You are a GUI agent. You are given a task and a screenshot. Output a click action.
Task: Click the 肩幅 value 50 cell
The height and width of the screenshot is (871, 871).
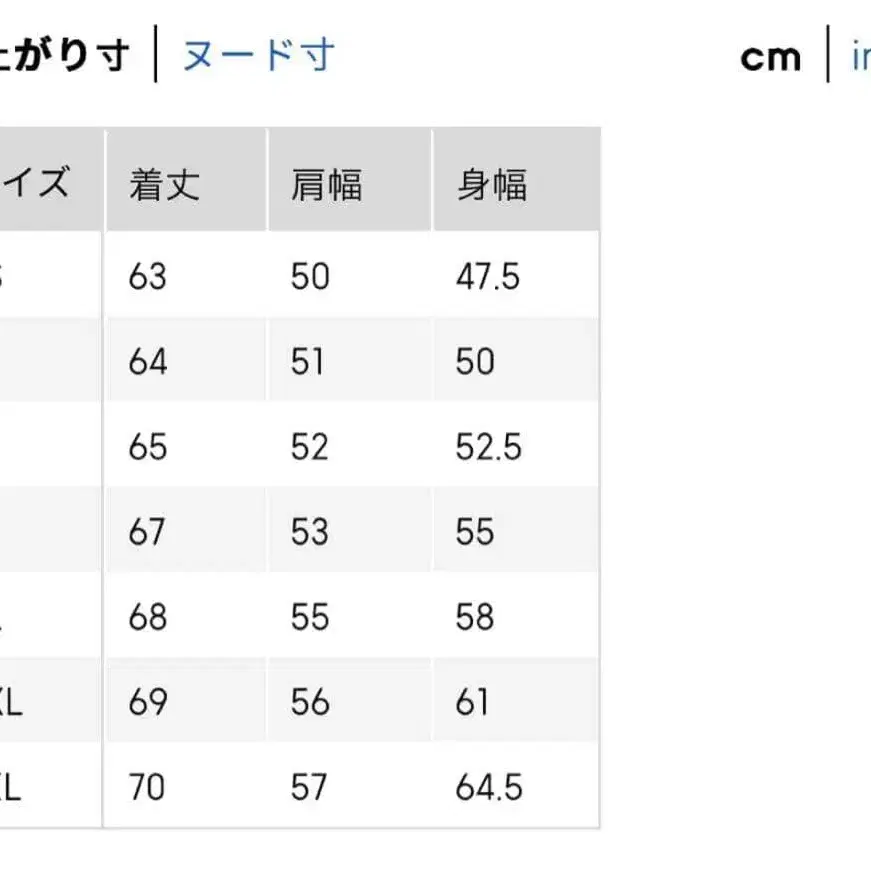312,276
